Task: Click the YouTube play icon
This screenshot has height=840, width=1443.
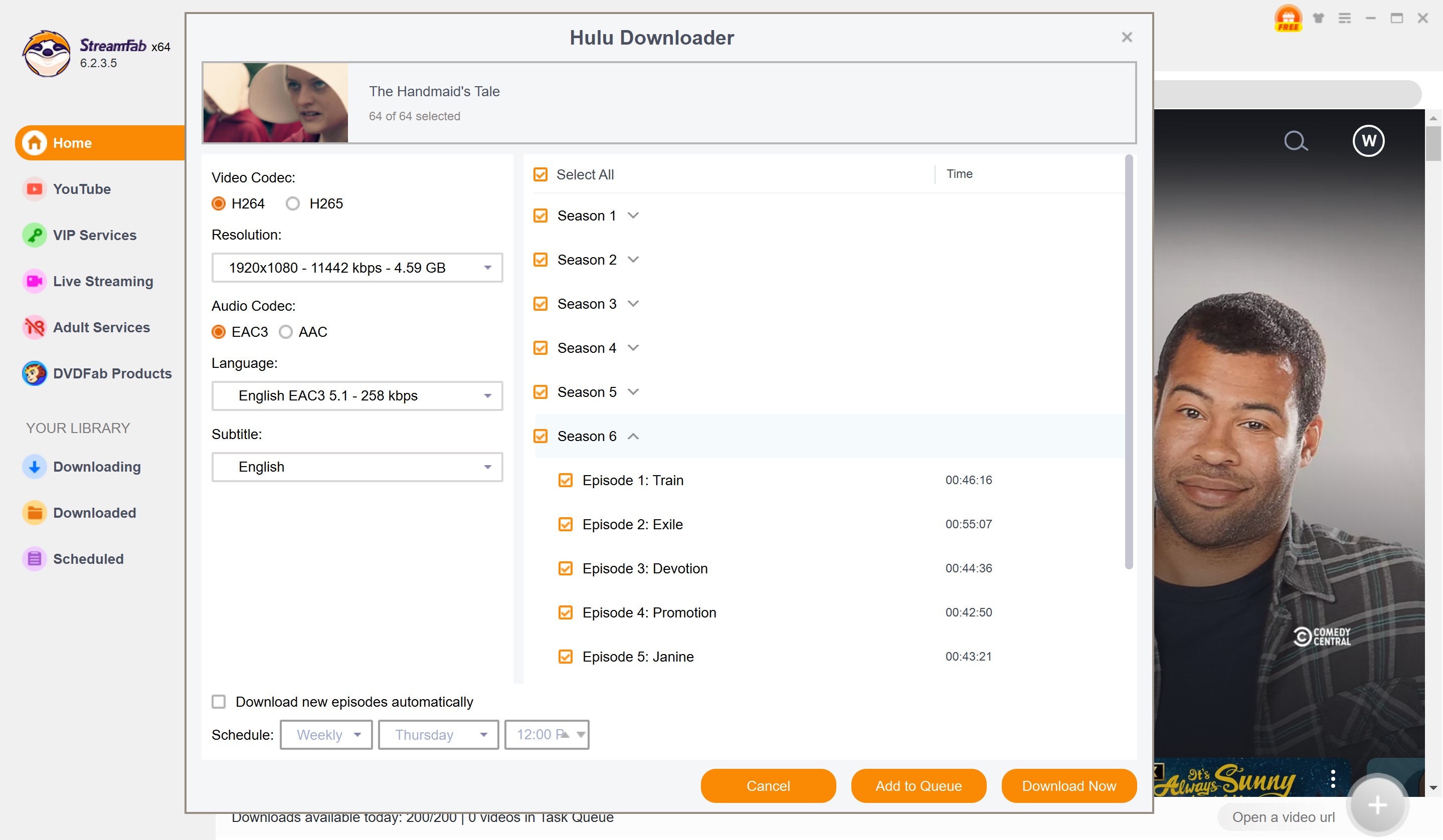Action: click(35, 189)
